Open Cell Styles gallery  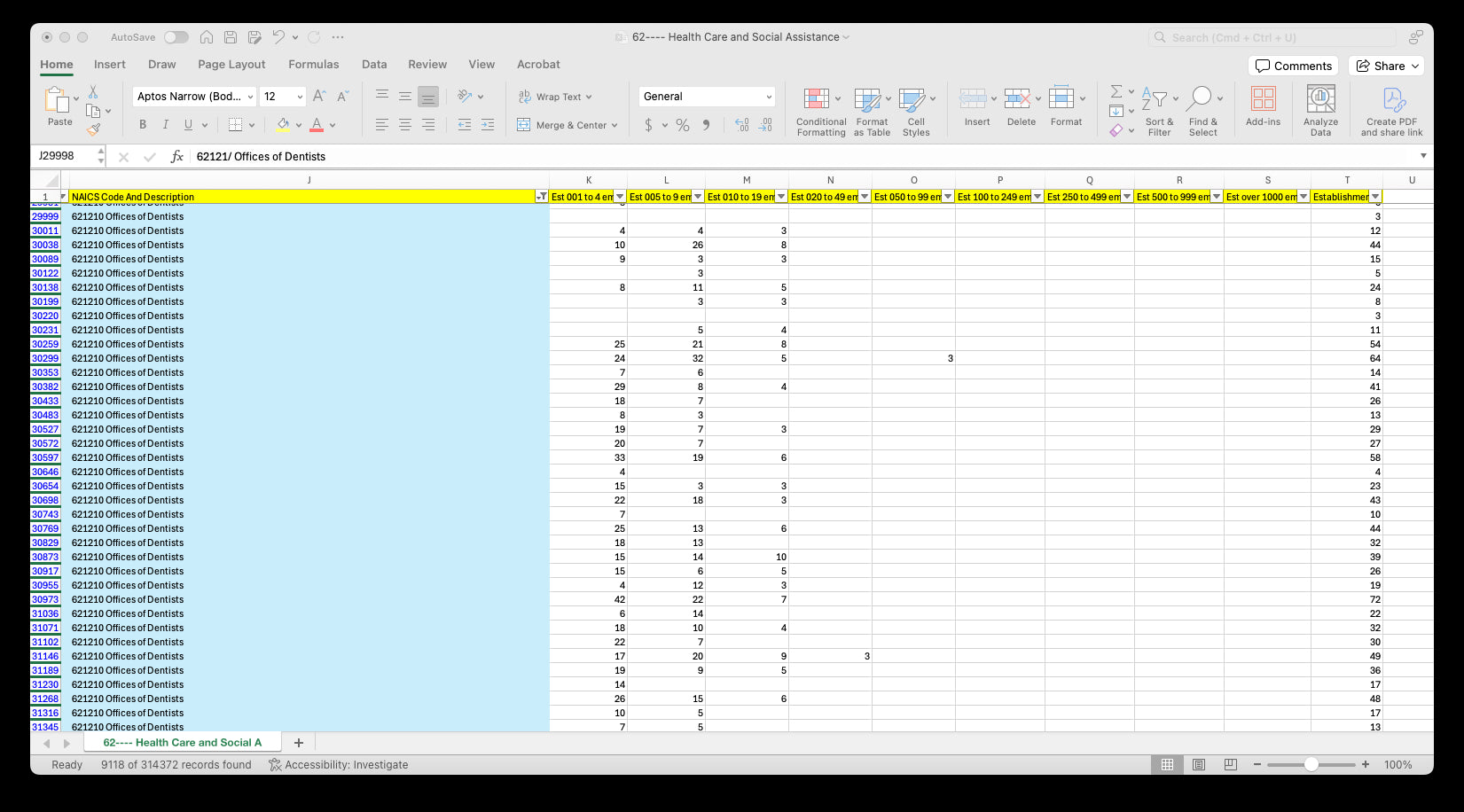[916, 112]
